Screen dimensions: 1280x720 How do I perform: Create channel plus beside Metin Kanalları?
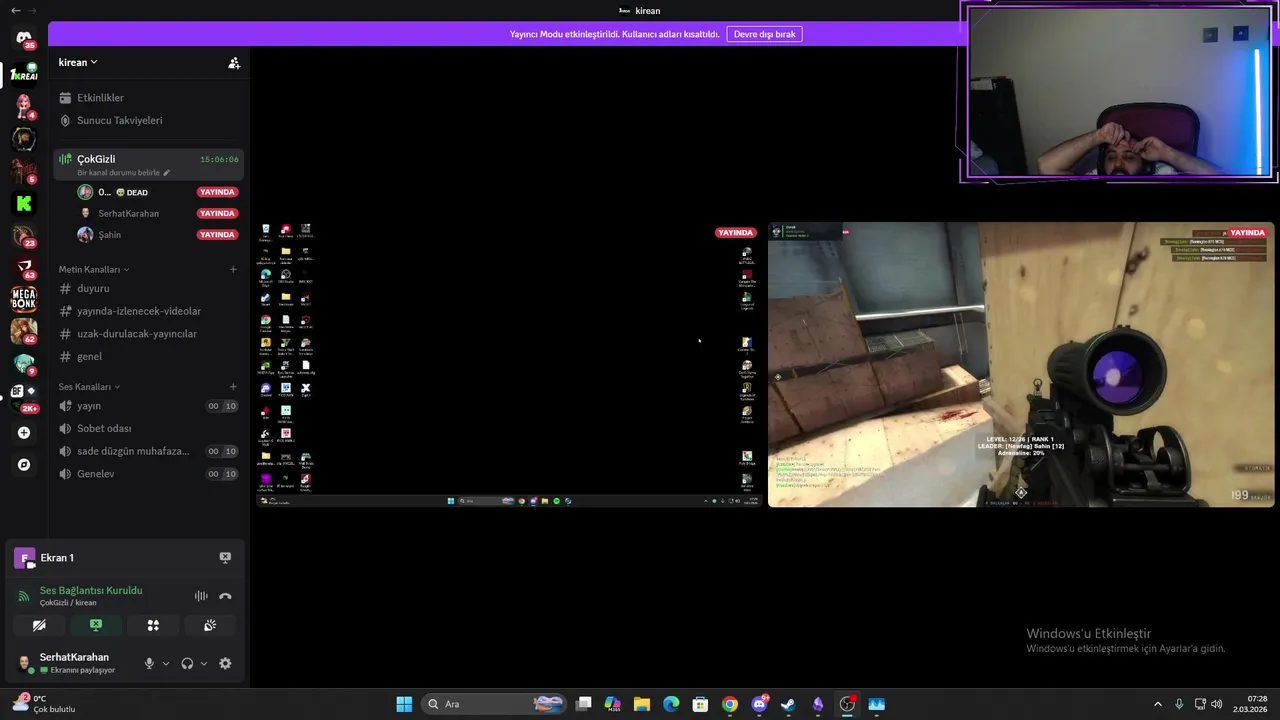[233, 269]
